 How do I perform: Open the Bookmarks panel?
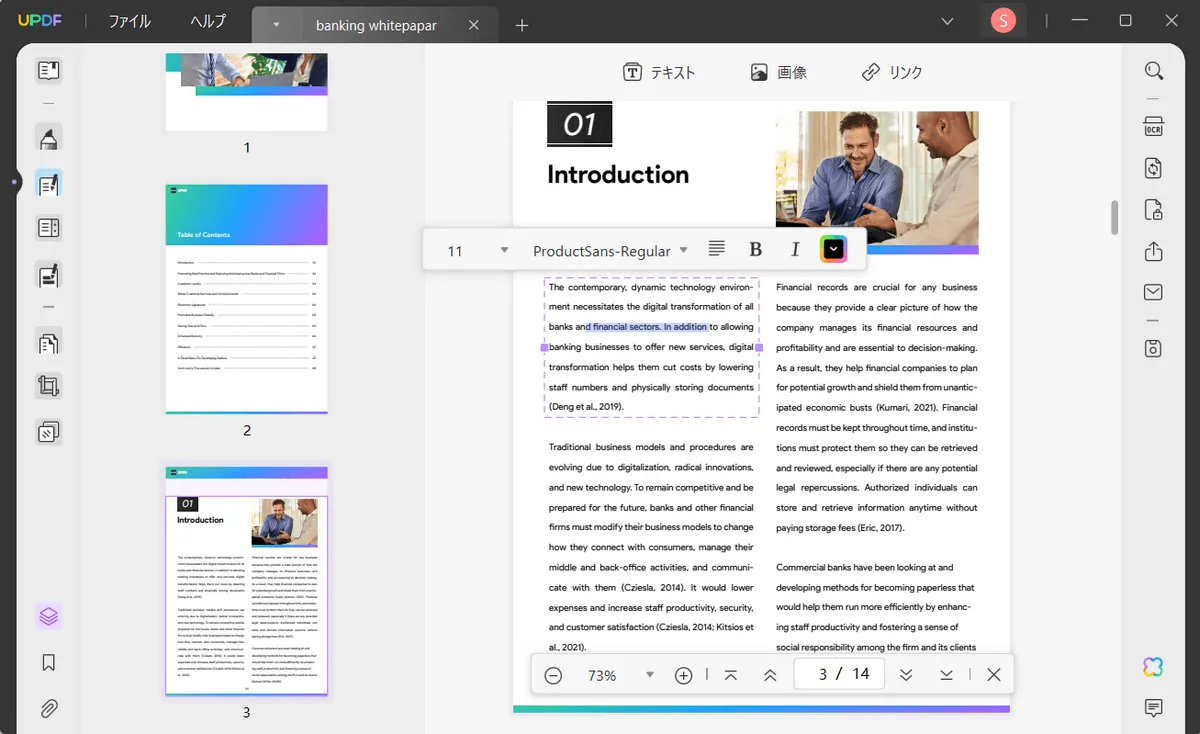[48, 663]
